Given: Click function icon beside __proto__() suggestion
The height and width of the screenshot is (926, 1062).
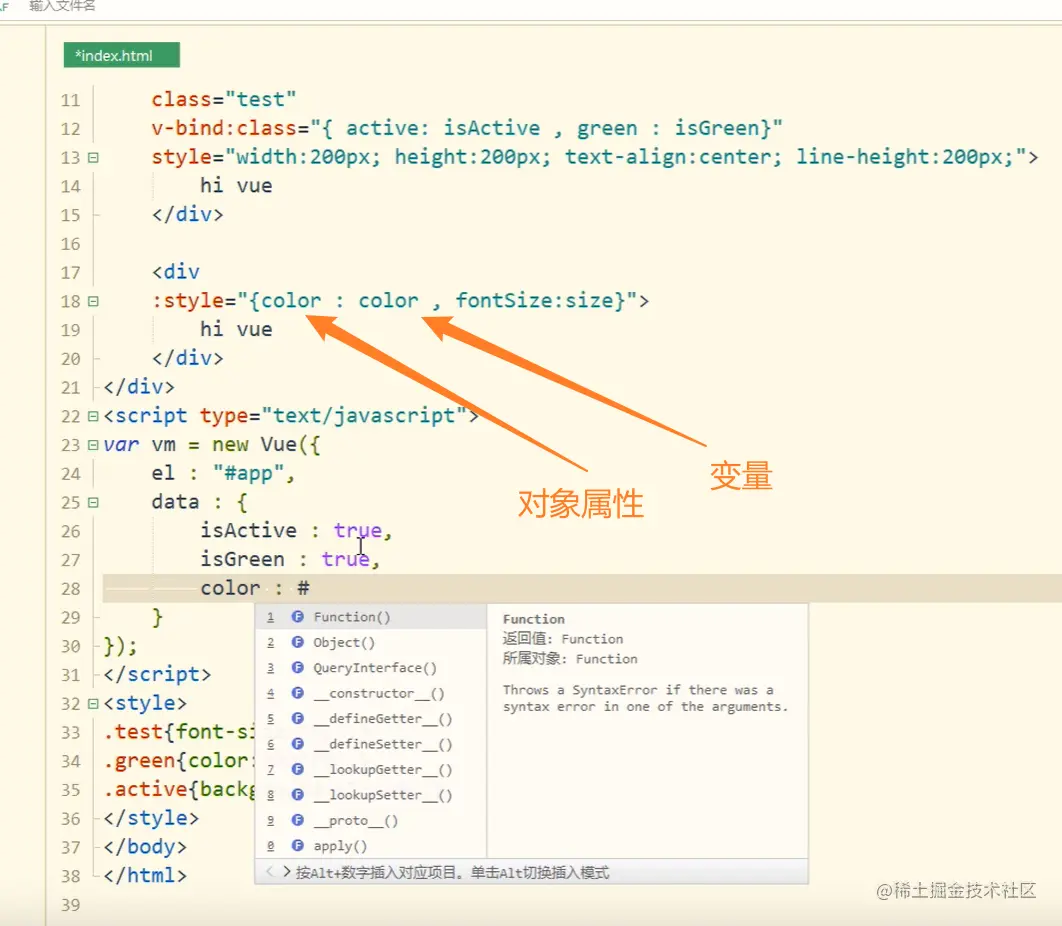Looking at the screenshot, I should pyautogui.click(x=297, y=820).
